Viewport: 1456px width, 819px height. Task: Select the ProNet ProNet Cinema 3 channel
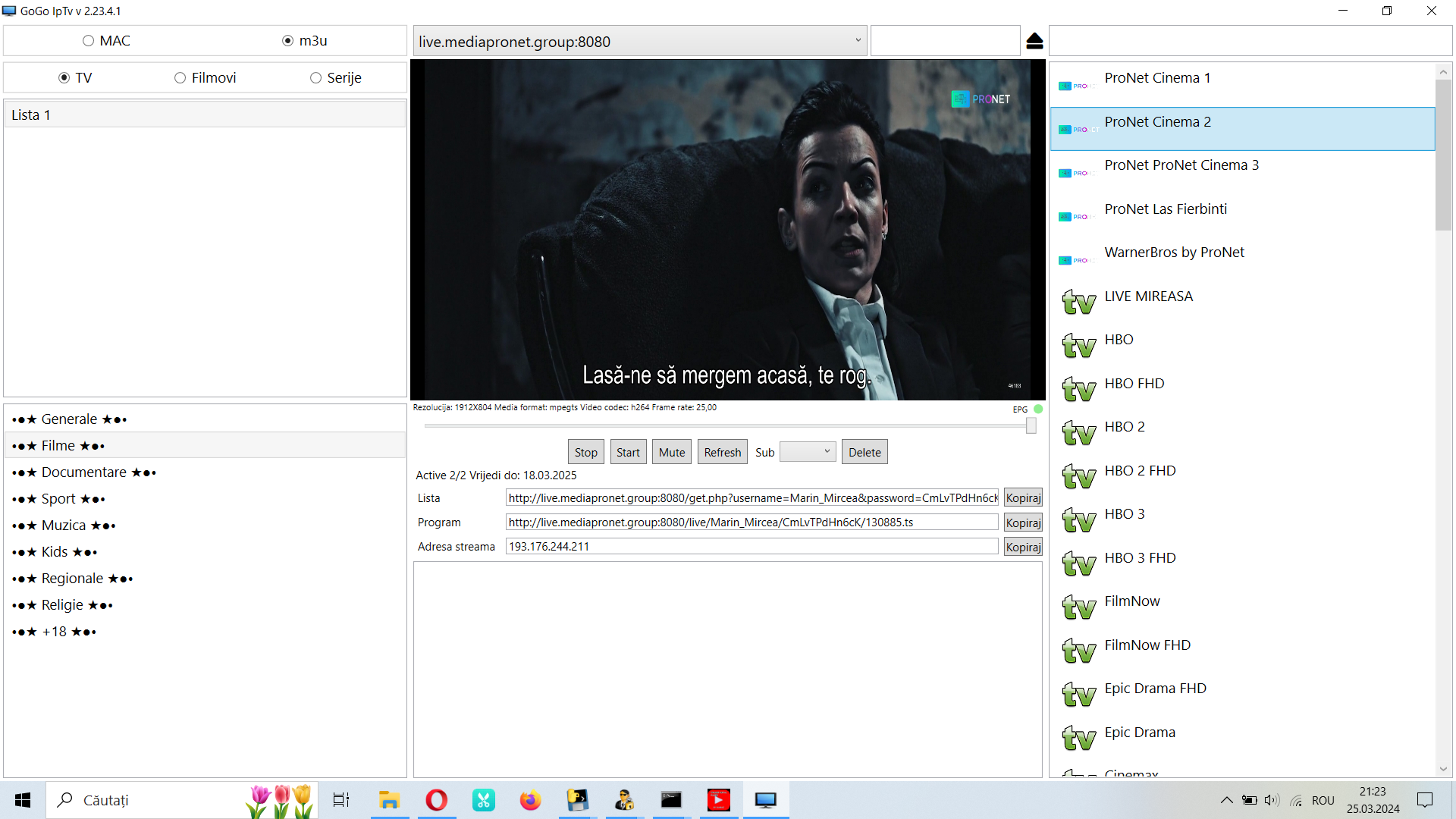(1242, 171)
